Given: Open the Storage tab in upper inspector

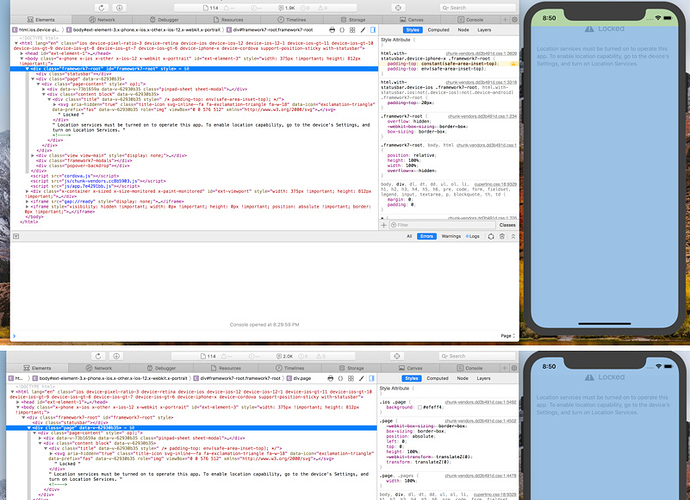Looking at the screenshot, I should [x=353, y=19].
